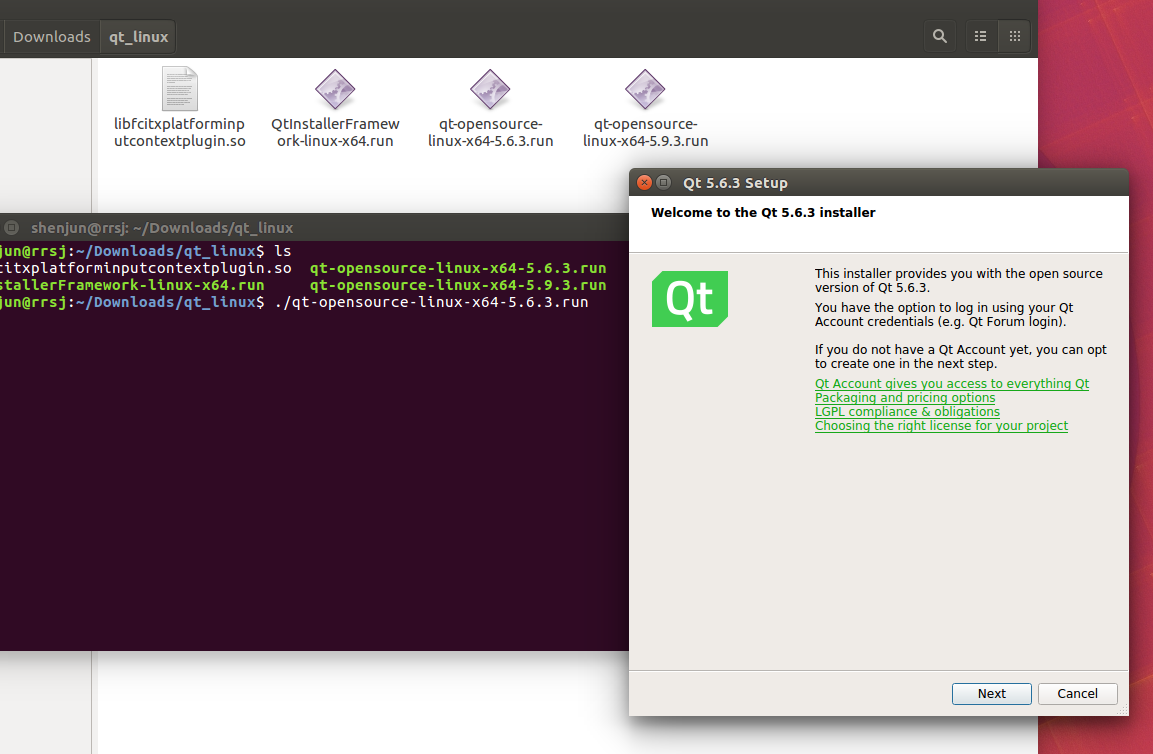1153x754 pixels.
Task: Open the LGPL compliance & obligations link
Action: point(907,411)
